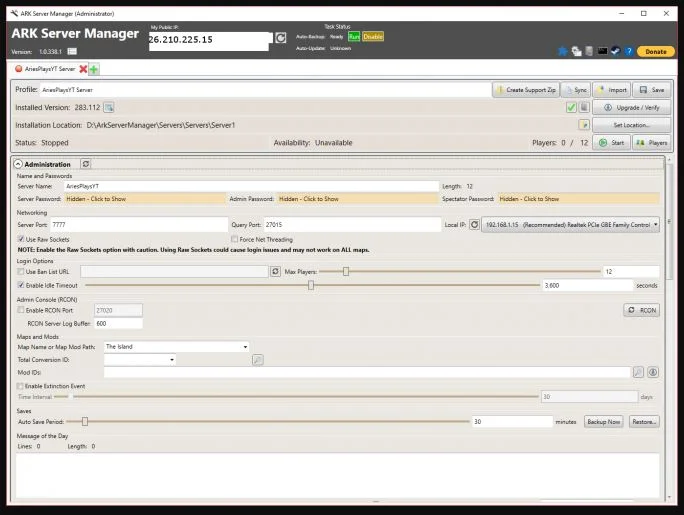Viewport: 684px width, 515px height.
Task: Refresh the Local IP list
Action: coord(474,225)
